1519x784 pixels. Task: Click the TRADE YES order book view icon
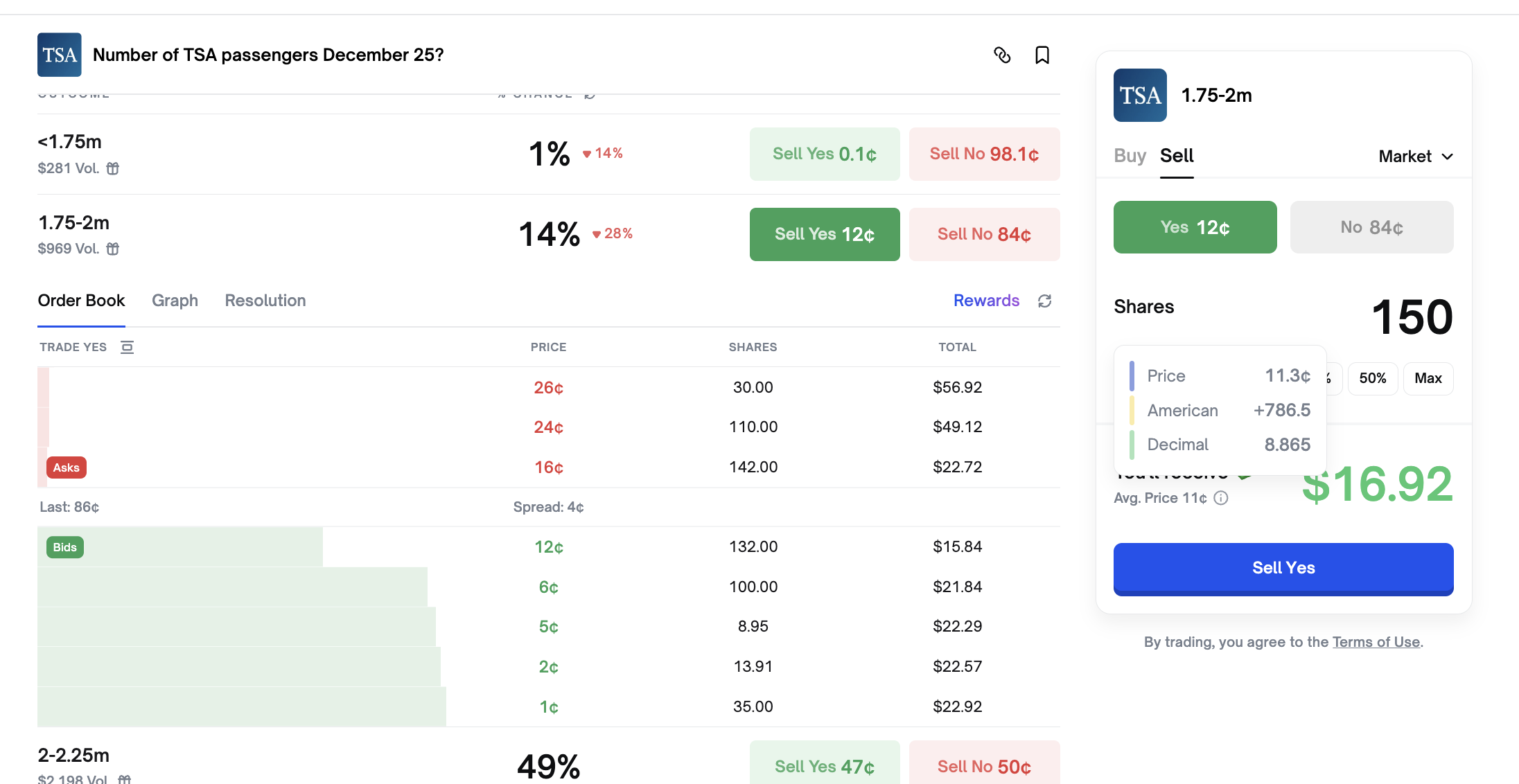[x=127, y=347]
